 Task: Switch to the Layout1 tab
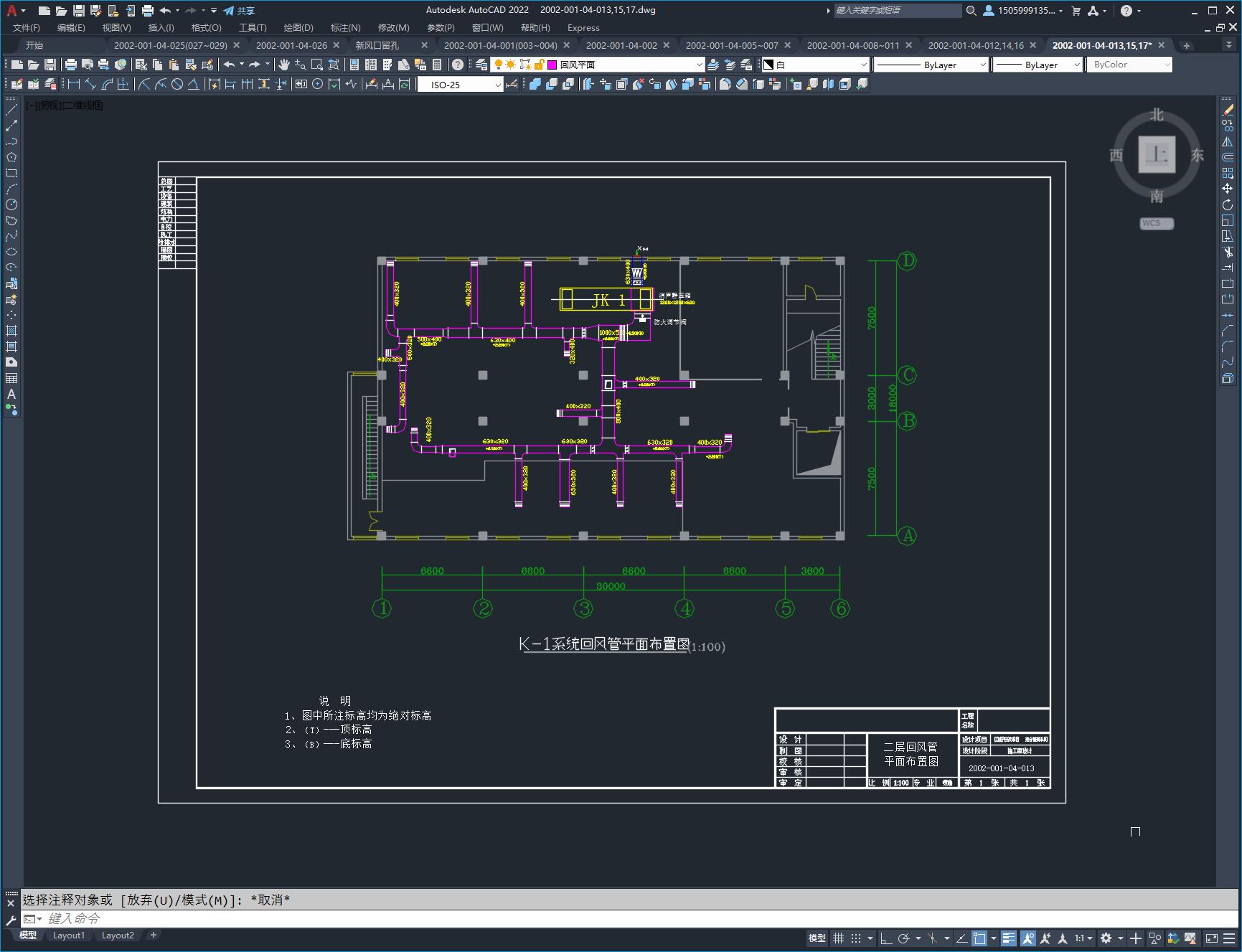coord(69,935)
